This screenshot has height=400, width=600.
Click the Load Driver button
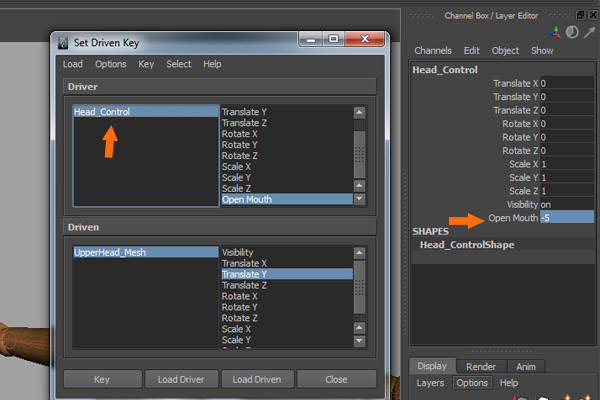click(x=181, y=379)
